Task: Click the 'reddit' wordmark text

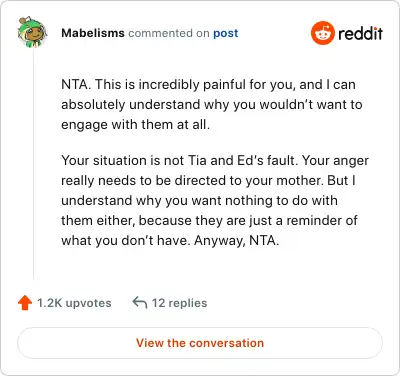Action: click(360, 33)
